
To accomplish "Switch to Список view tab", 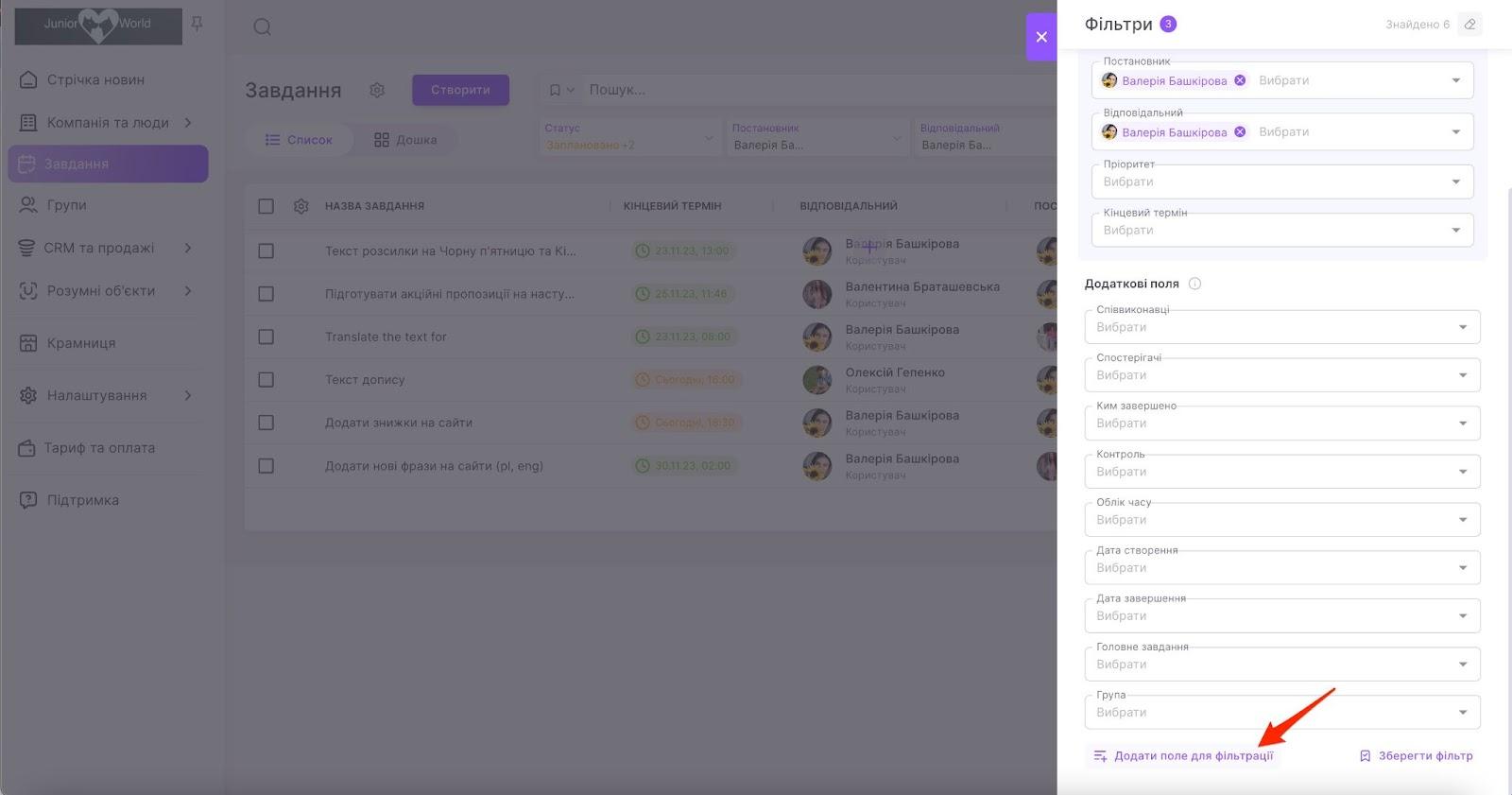I will pyautogui.click(x=299, y=140).
